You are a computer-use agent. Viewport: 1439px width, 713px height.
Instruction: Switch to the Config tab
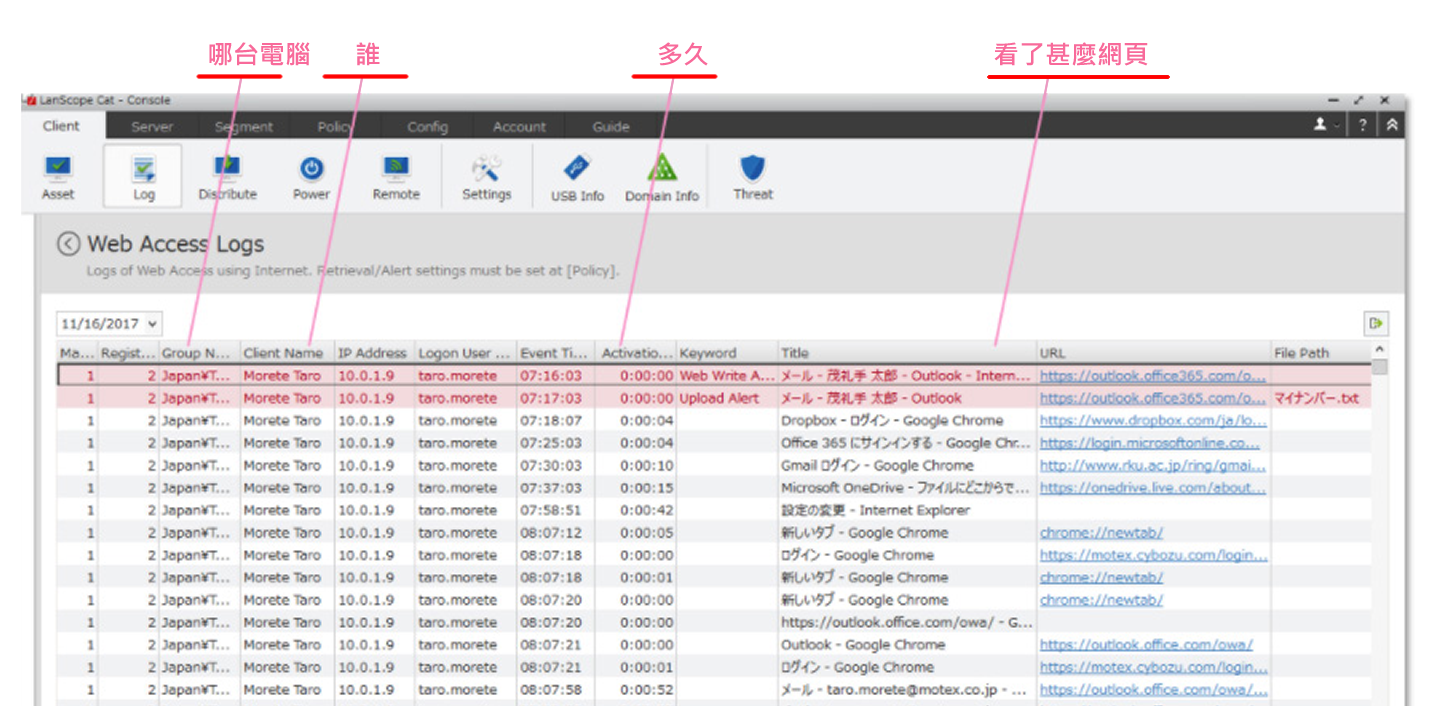coord(427,127)
